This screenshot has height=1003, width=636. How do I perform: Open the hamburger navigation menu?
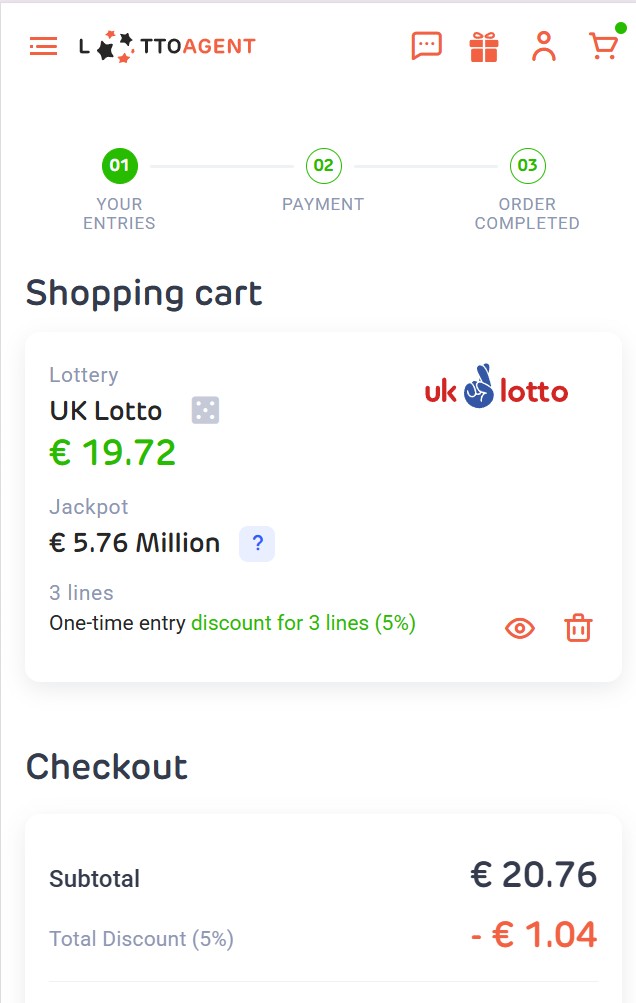43,46
